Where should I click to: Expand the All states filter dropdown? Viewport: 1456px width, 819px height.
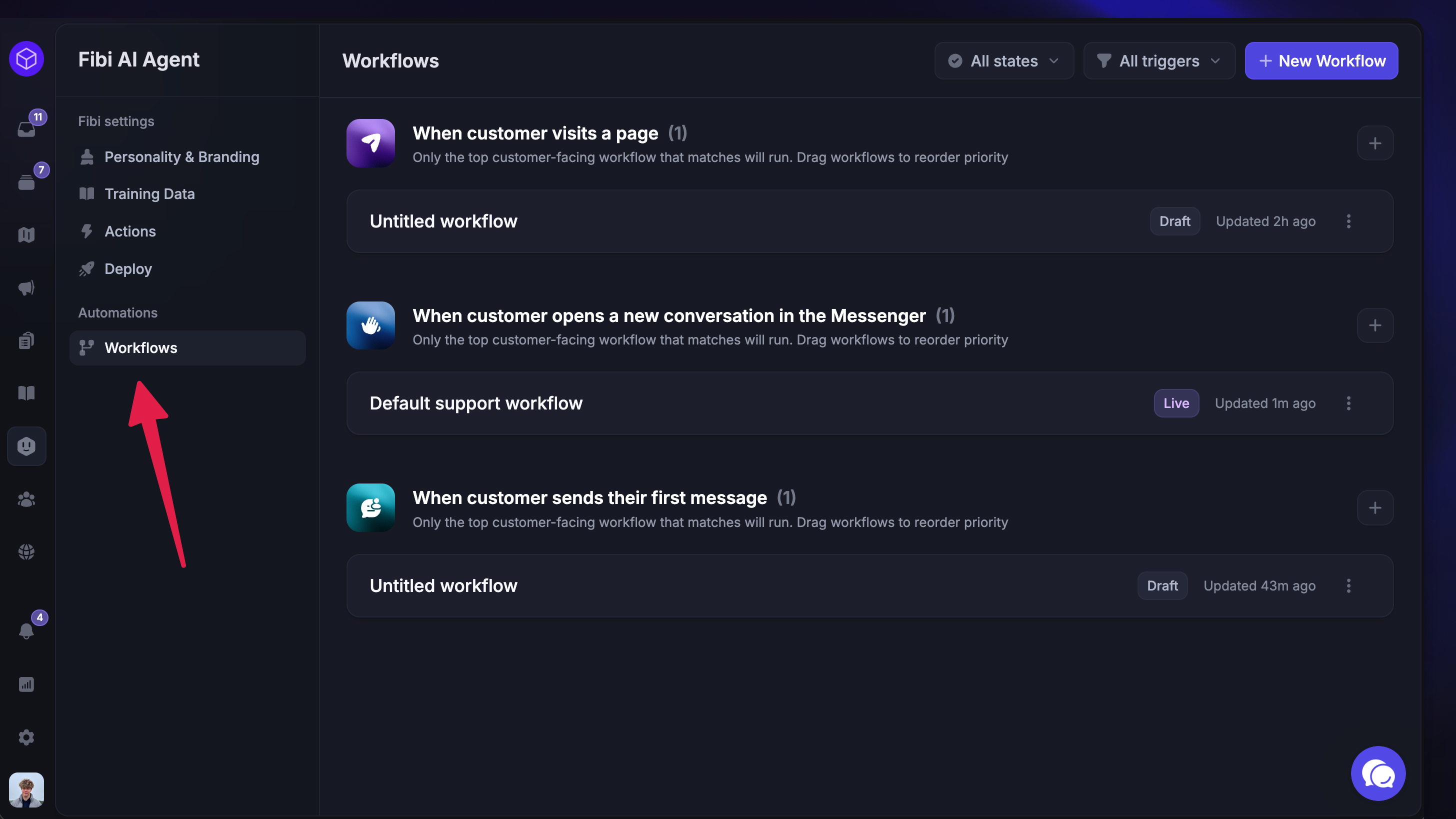[x=1004, y=61]
